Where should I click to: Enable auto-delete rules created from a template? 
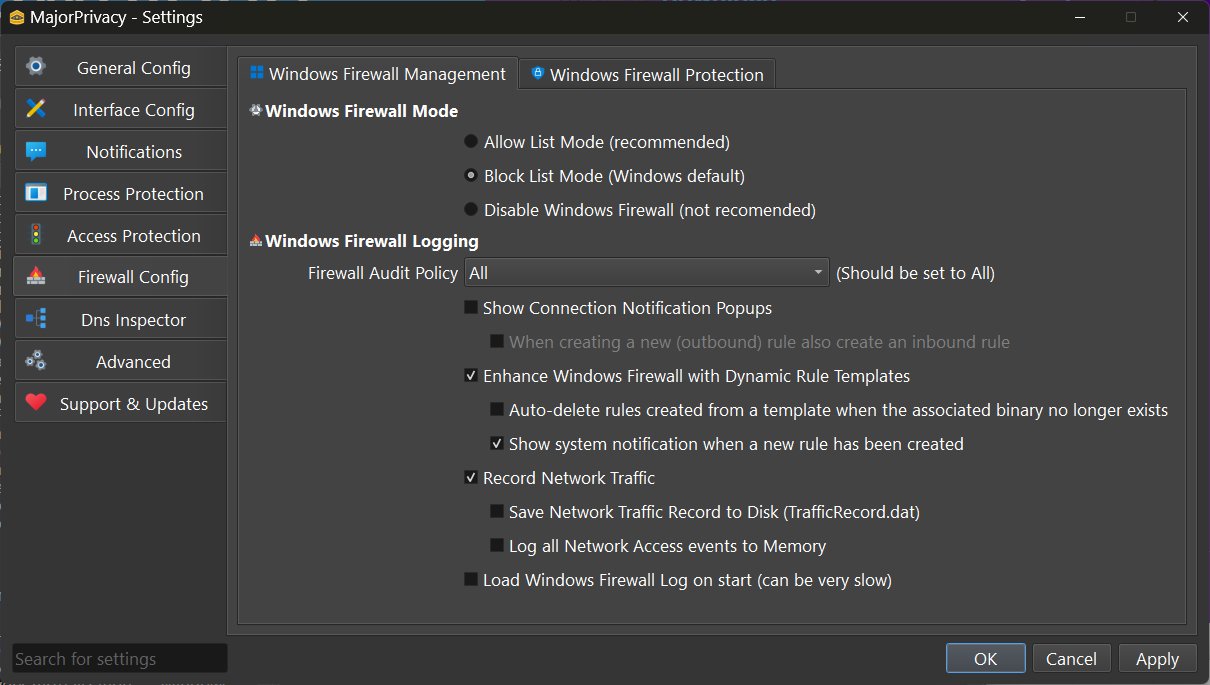pyautogui.click(x=829, y=410)
